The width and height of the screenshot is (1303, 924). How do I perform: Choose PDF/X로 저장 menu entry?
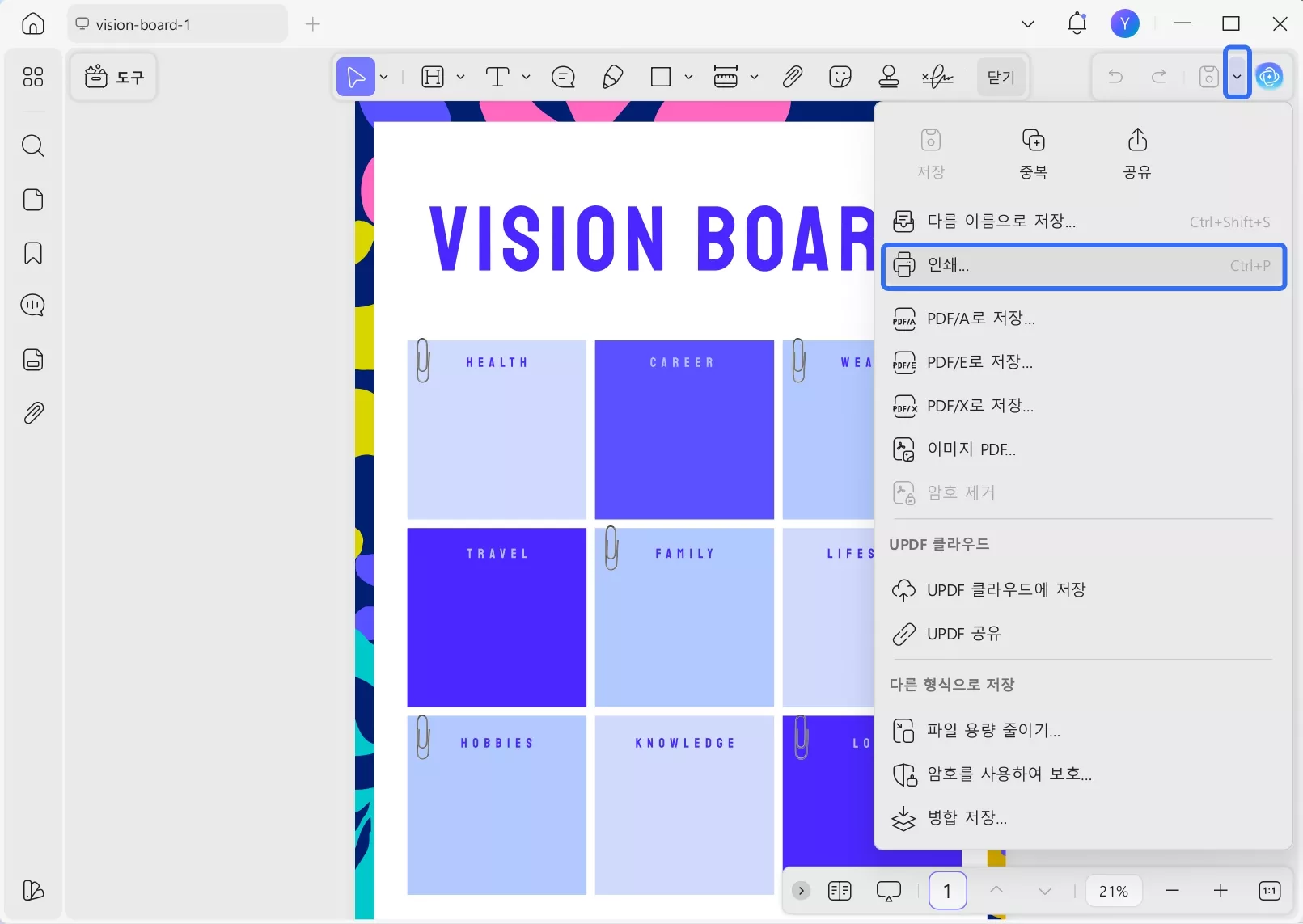(1083, 406)
